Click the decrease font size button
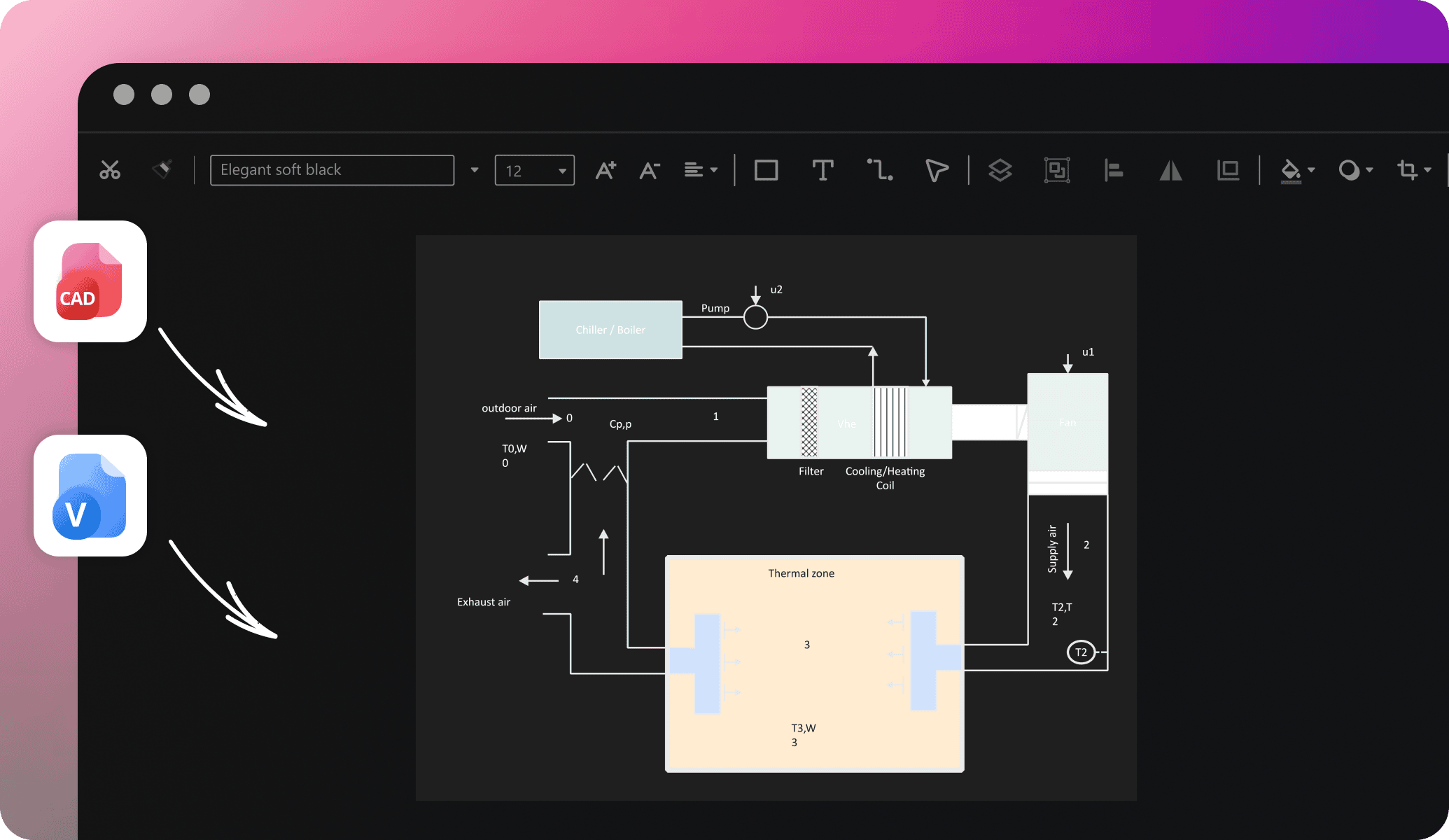The height and width of the screenshot is (840, 1449). pos(650,168)
